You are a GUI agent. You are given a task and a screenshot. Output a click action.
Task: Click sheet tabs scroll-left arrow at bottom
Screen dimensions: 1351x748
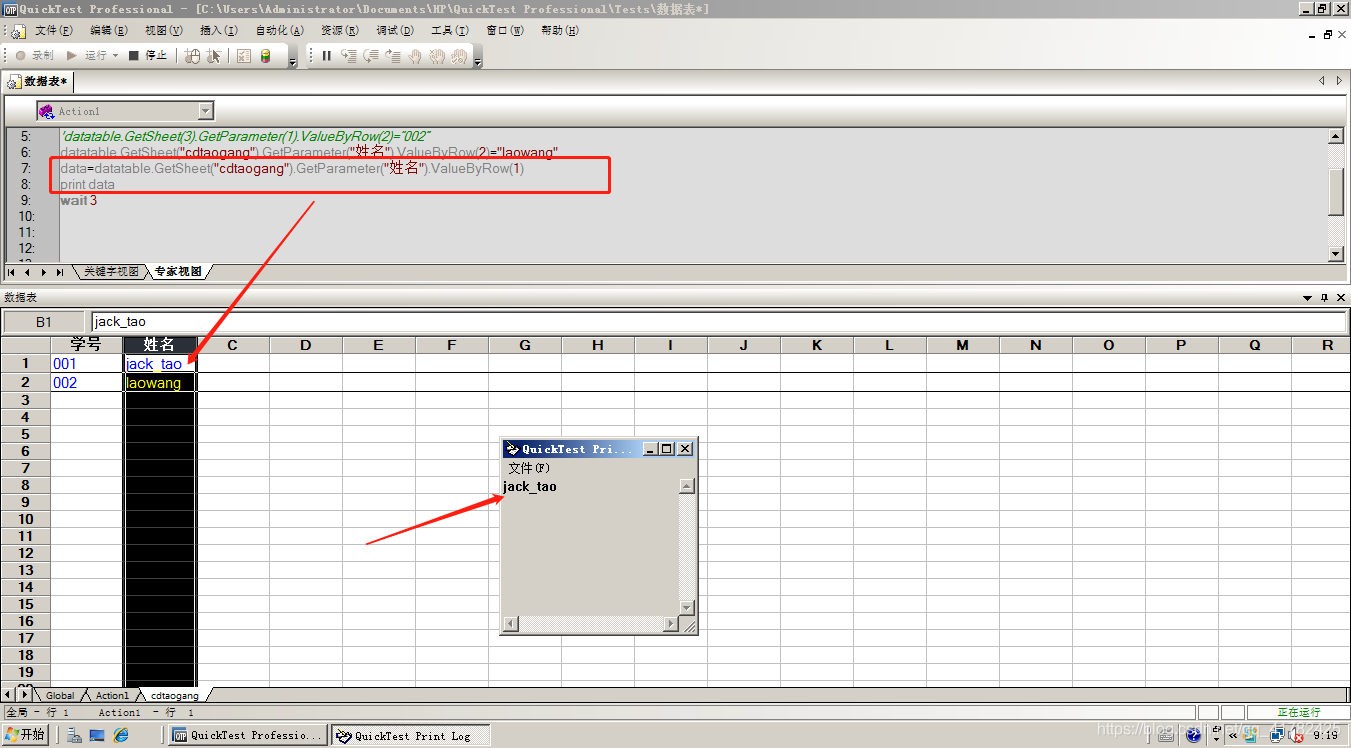pyautogui.click(x=10, y=694)
